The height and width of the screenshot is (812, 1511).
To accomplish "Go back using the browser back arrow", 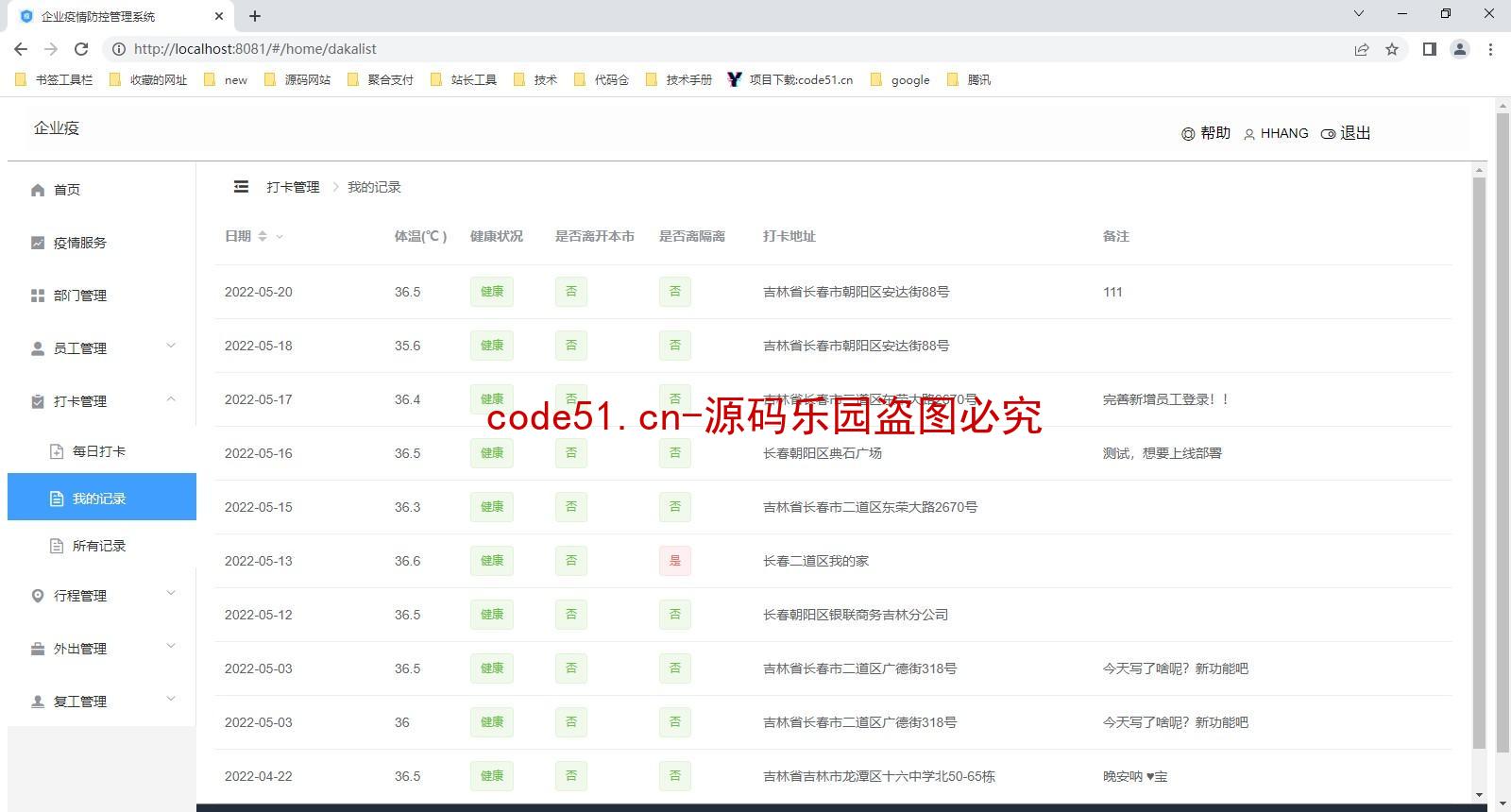I will coord(21,49).
